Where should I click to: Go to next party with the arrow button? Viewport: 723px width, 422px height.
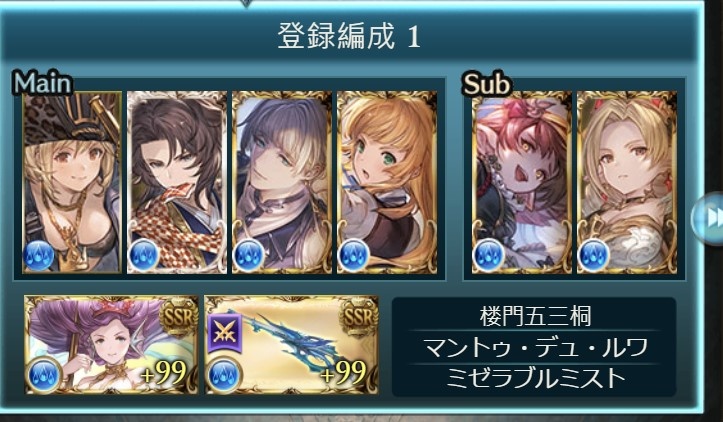(708, 218)
